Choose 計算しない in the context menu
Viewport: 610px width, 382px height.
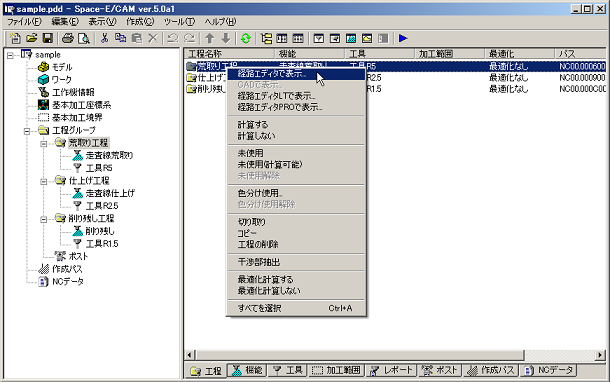(x=296, y=136)
